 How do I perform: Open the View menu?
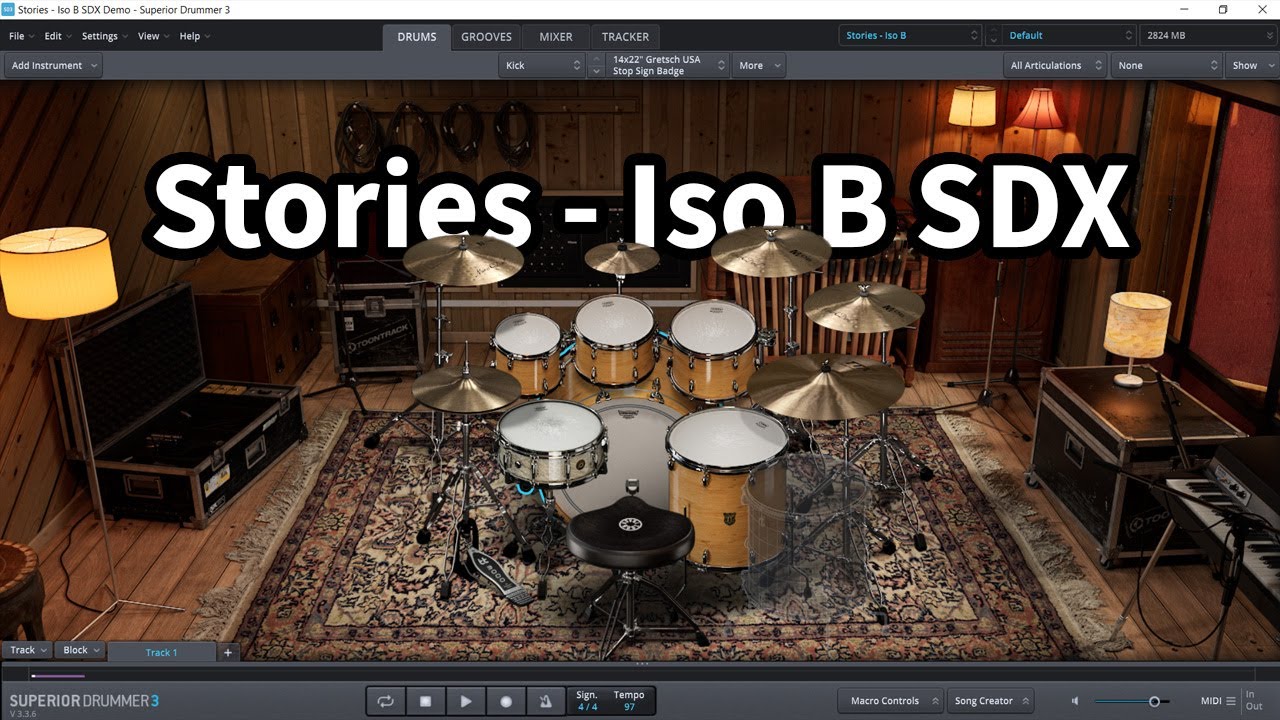pyautogui.click(x=153, y=36)
